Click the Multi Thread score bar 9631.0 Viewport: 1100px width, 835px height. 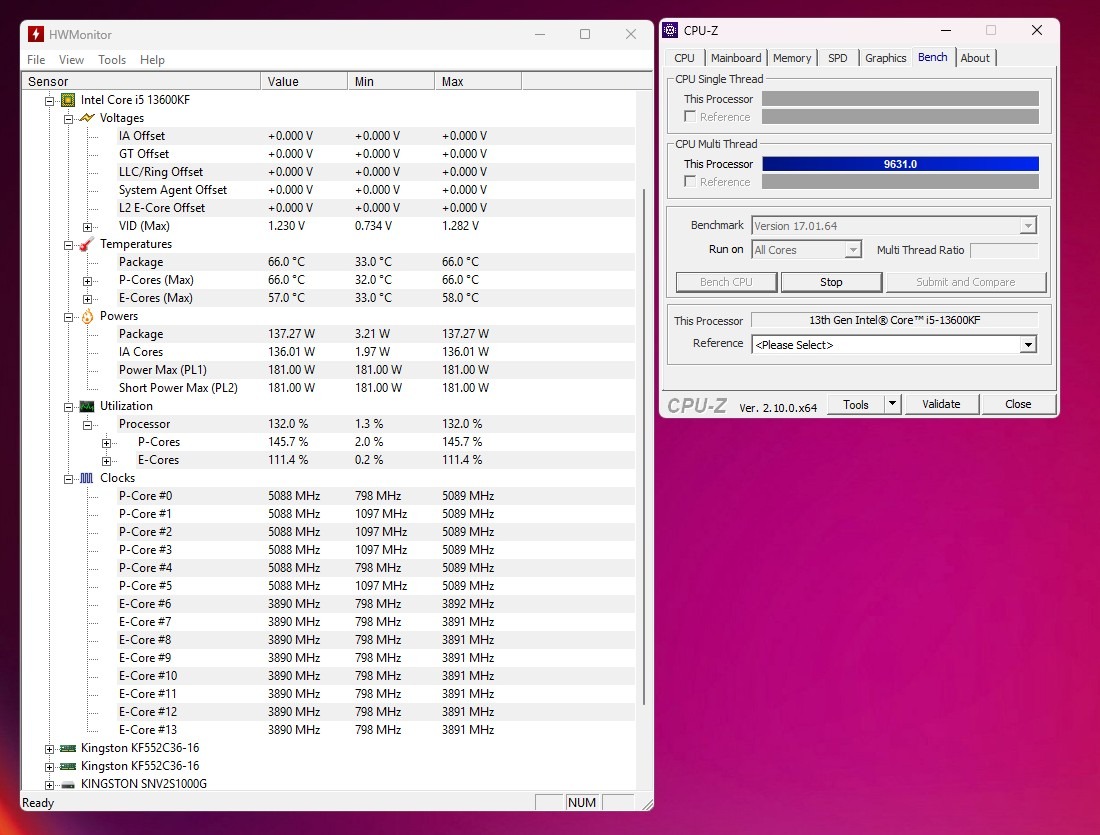[x=900, y=163]
